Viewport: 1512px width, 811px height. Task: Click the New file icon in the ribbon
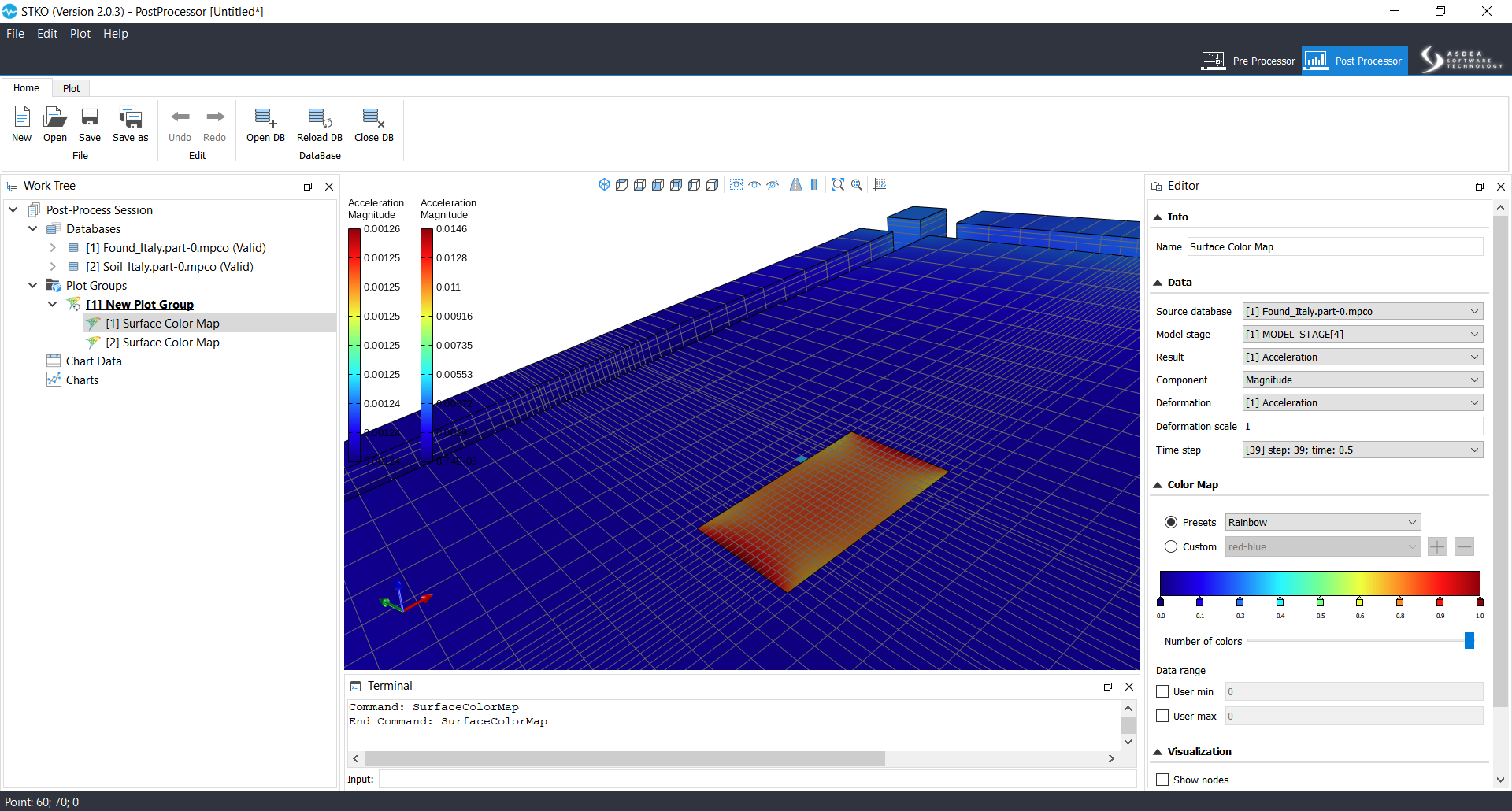point(22,117)
